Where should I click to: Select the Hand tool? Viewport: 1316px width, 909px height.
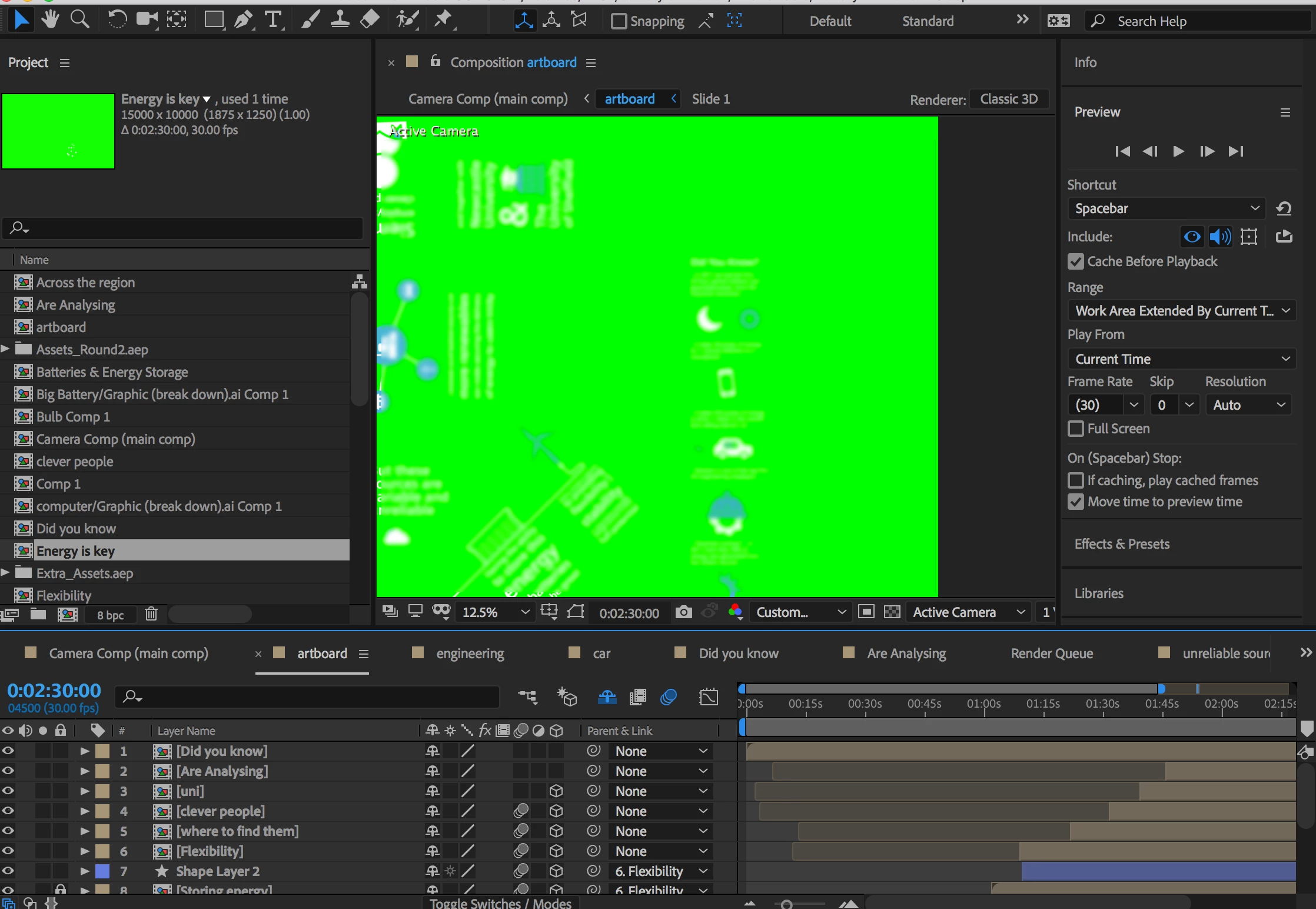50,20
